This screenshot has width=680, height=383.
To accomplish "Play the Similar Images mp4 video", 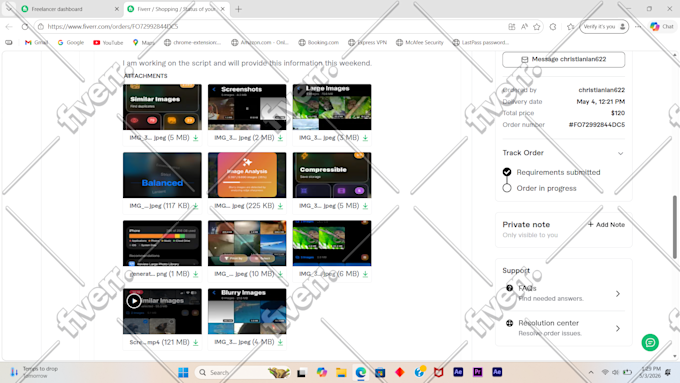I will coord(134,301).
